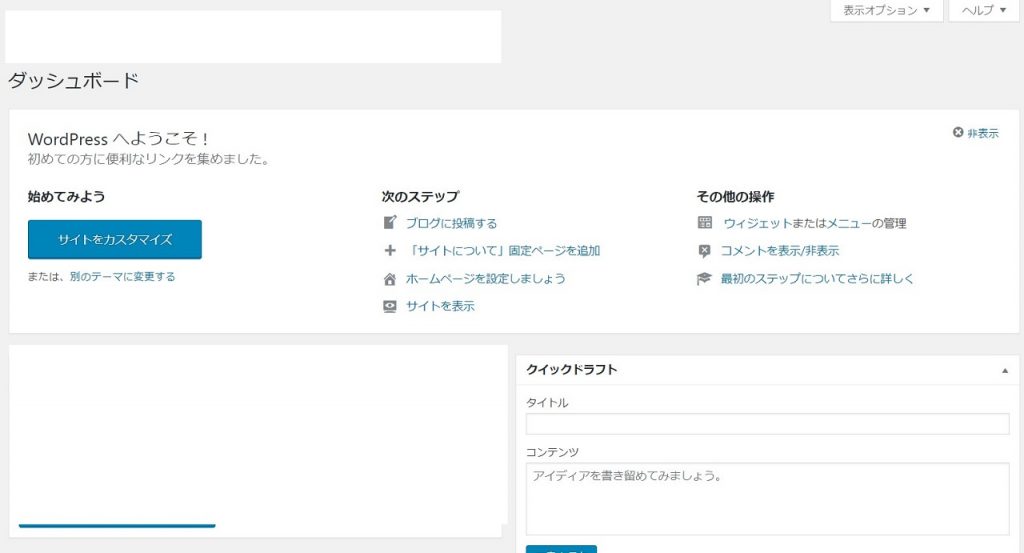This screenshot has width=1024, height=553.
Task: Click the dismiss circle-x icon beside 非表示
Action: point(958,133)
